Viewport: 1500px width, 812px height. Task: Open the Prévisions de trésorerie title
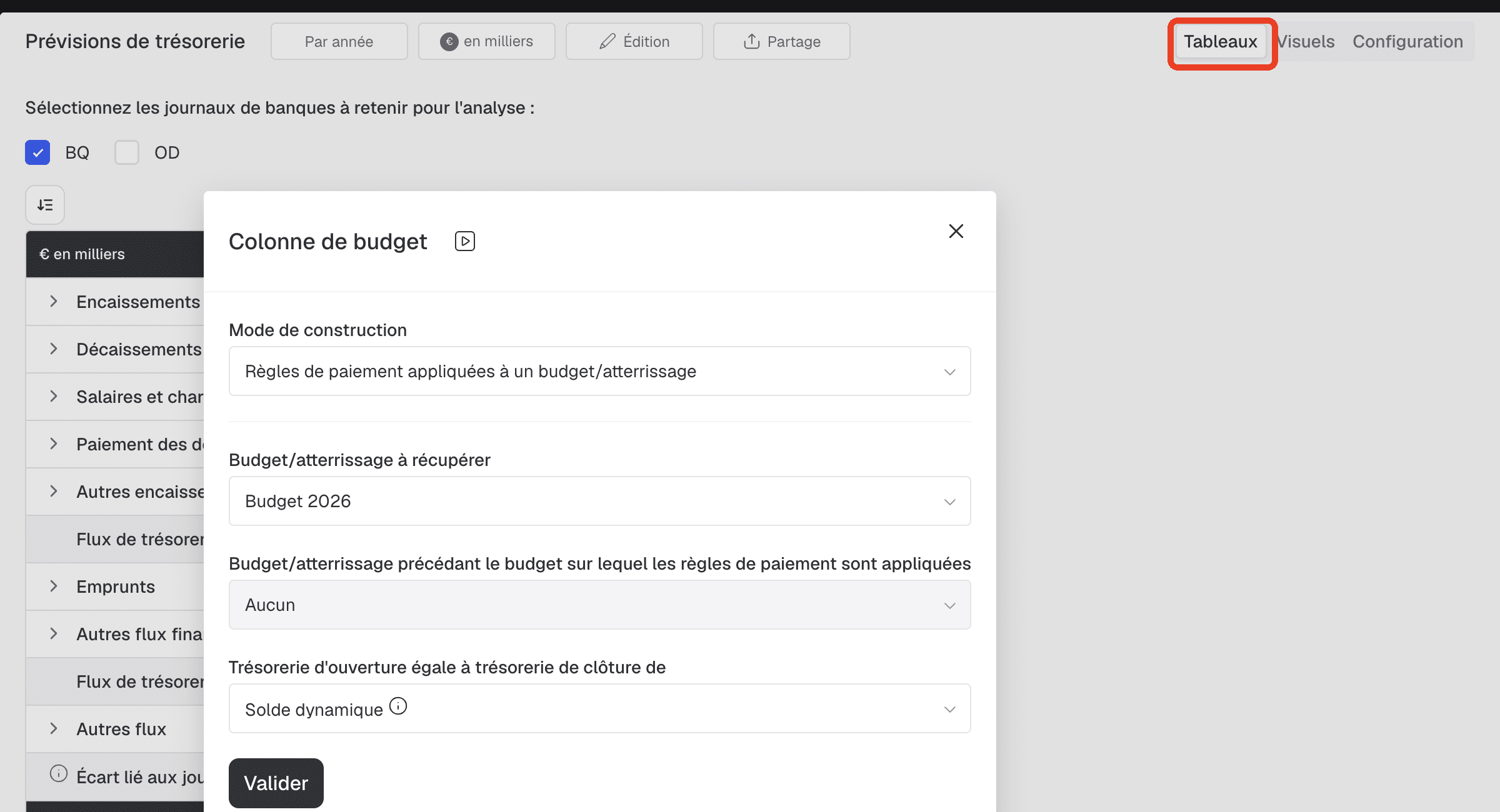(135, 41)
